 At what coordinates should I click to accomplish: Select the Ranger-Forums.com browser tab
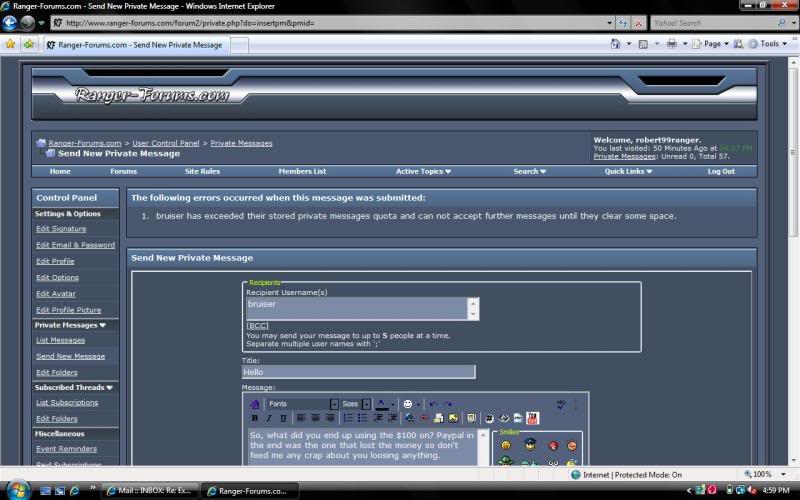click(136, 45)
